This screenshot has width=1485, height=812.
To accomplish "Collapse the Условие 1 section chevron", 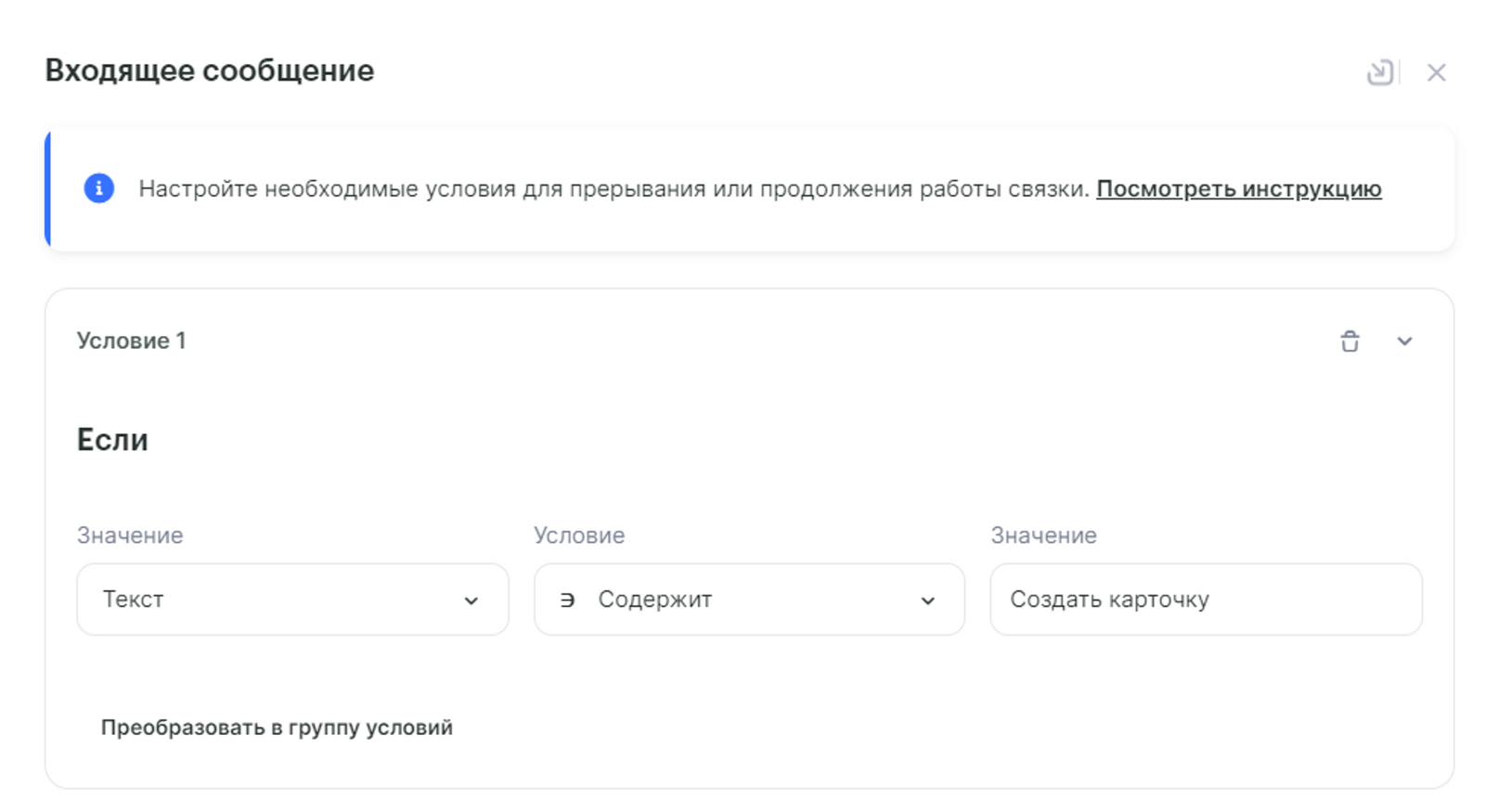I will (1404, 342).
